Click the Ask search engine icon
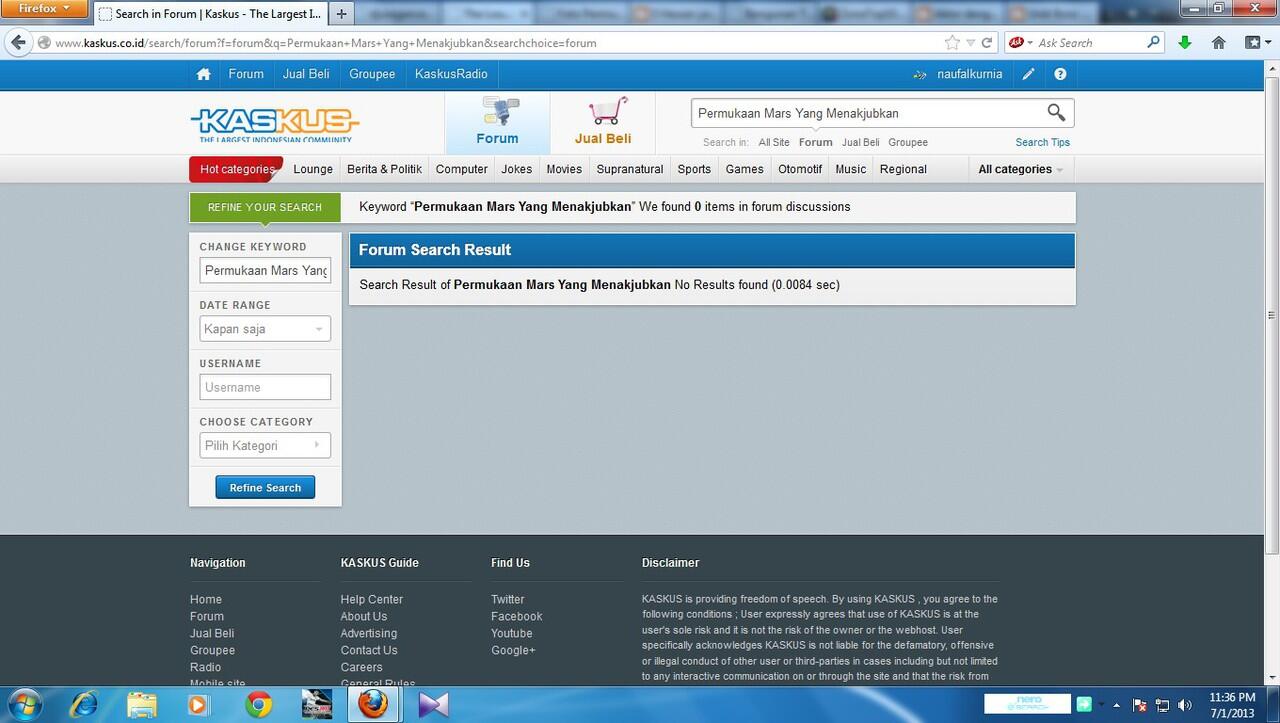The width and height of the screenshot is (1280, 723). [x=1016, y=43]
